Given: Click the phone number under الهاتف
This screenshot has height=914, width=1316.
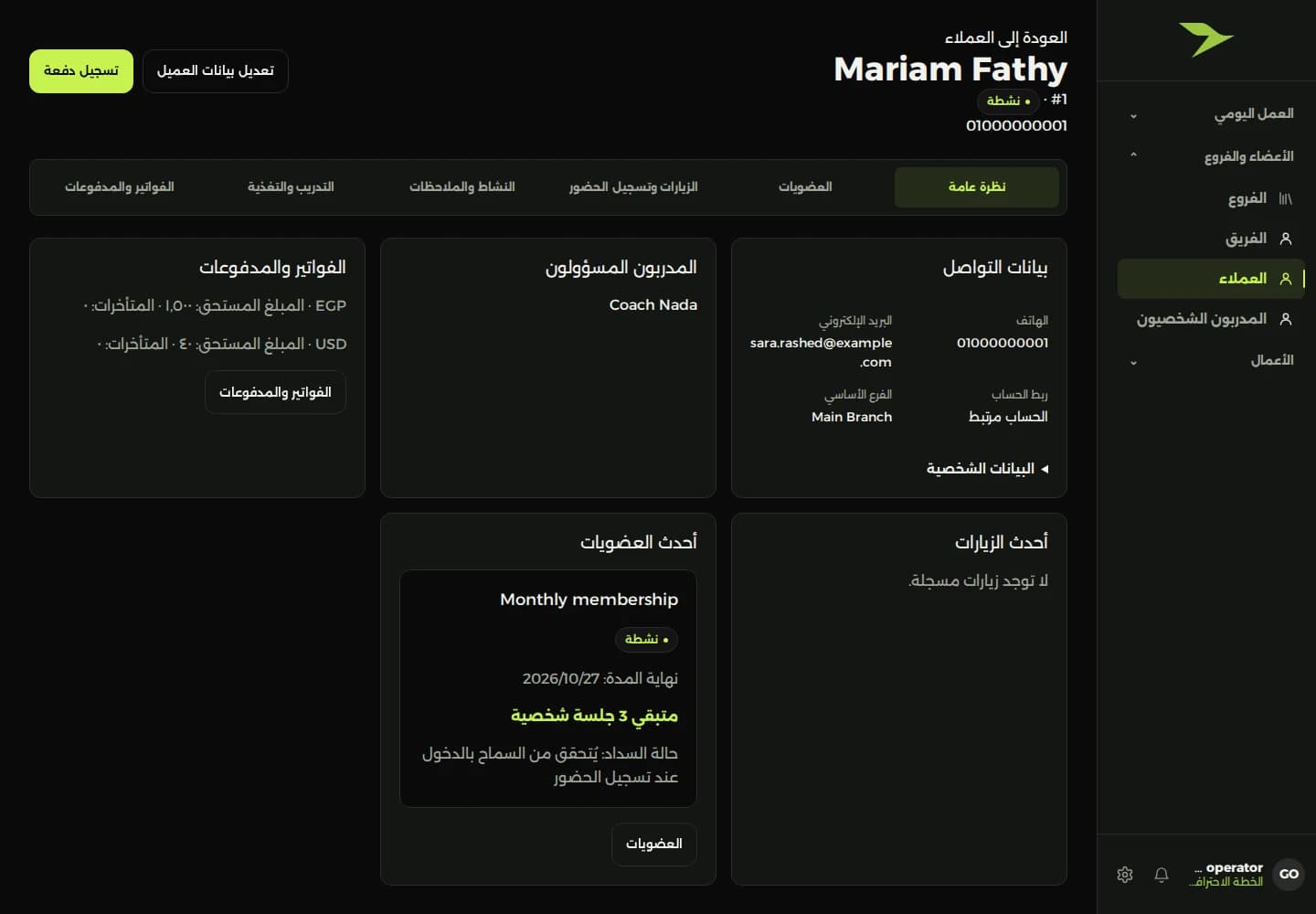Looking at the screenshot, I should pos(1003,343).
